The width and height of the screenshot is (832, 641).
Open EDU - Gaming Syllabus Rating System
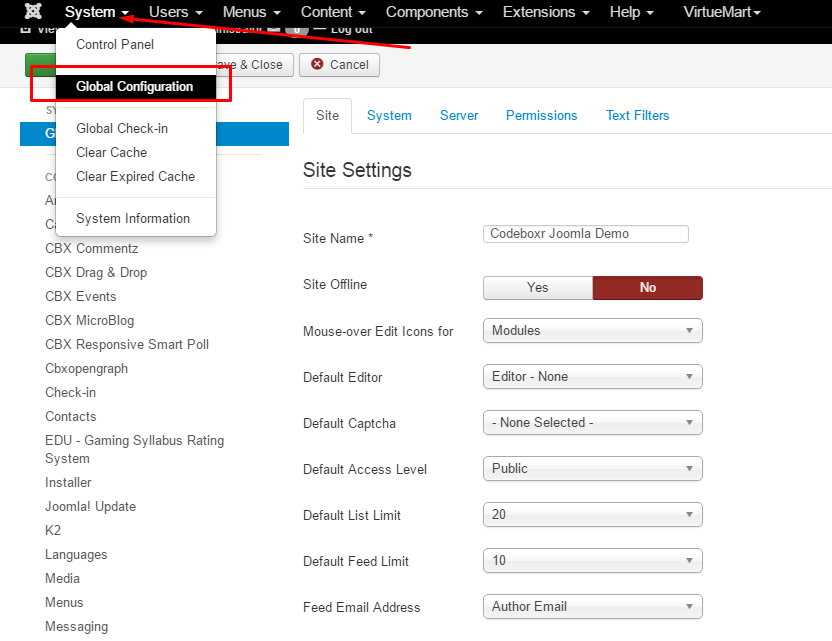point(135,449)
